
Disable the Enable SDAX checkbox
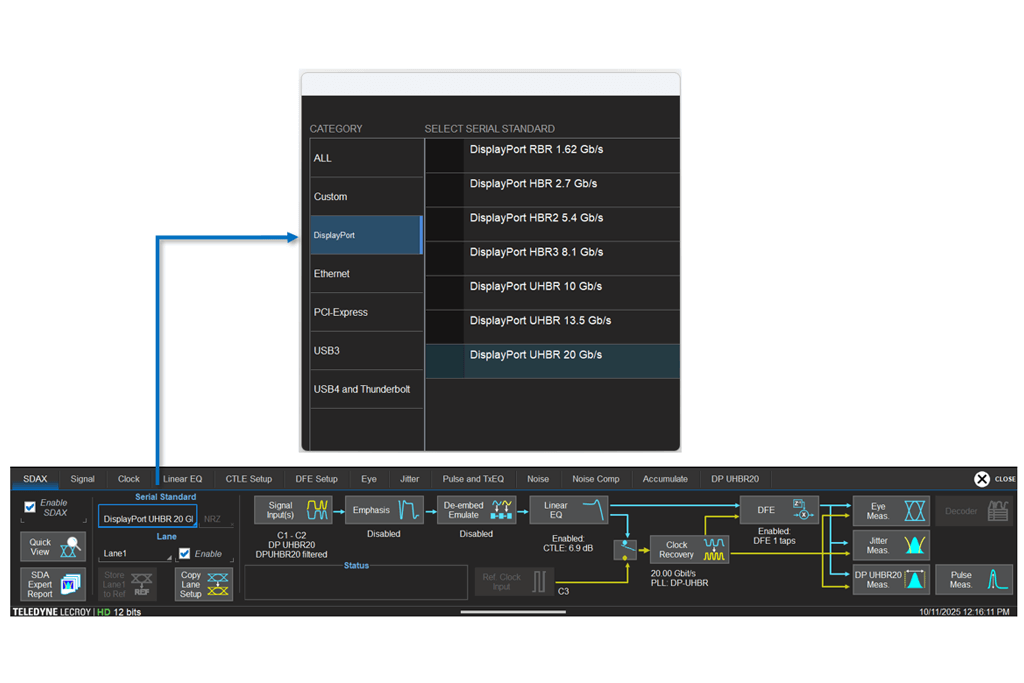pos(30,507)
